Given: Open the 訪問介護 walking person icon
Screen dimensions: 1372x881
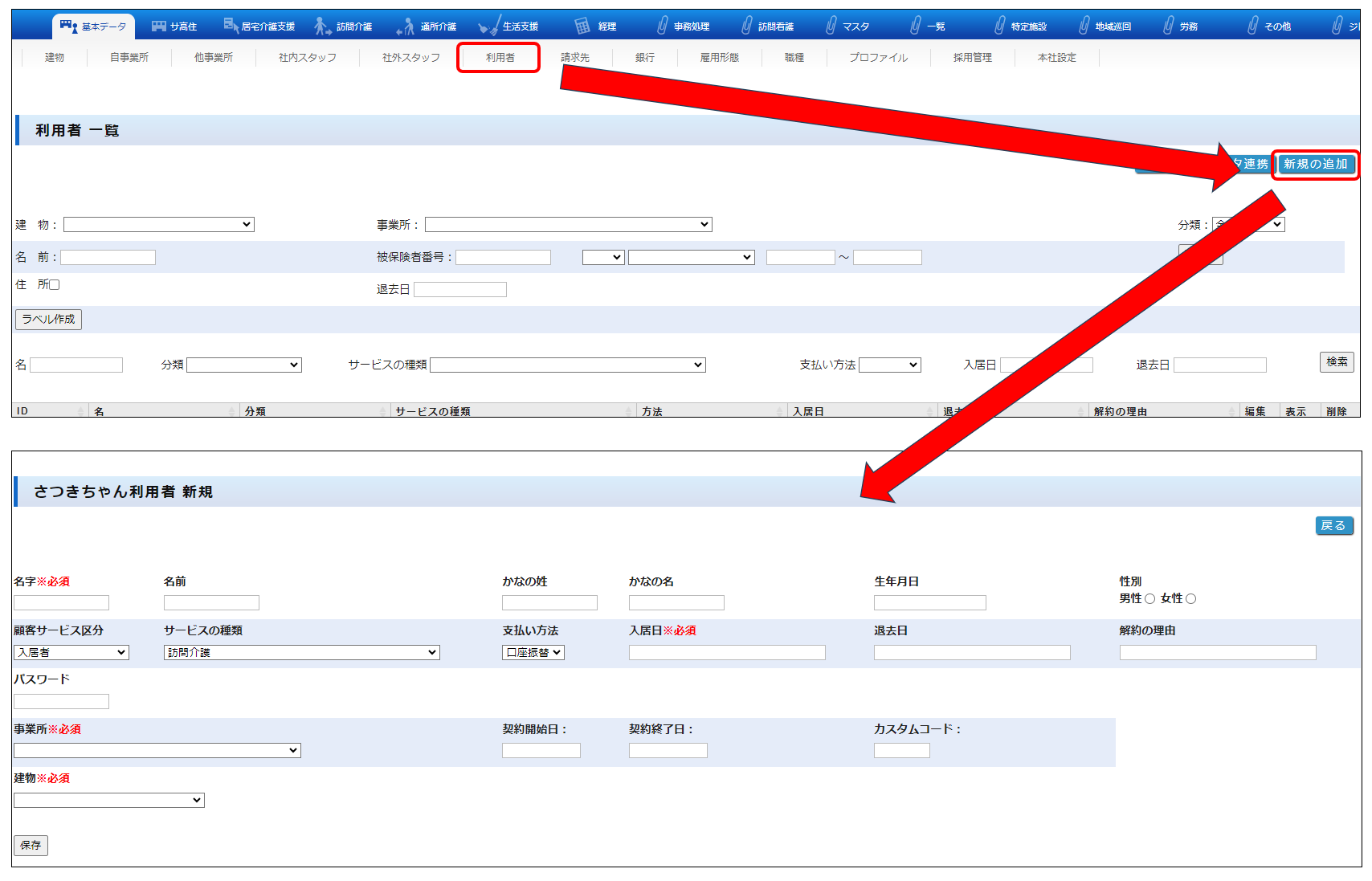Looking at the screenshot, I should click(322, 27).
